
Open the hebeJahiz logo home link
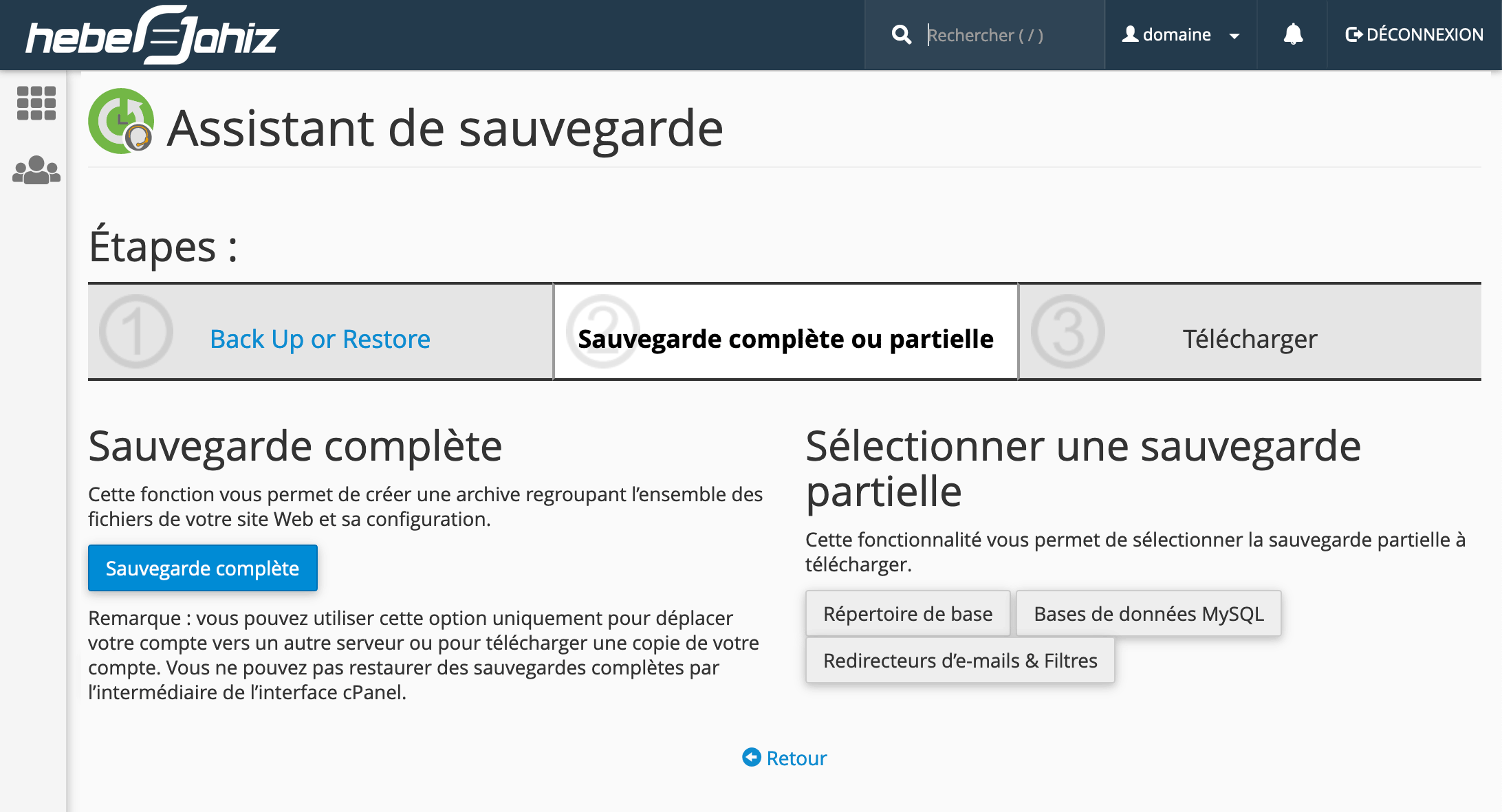152,35
